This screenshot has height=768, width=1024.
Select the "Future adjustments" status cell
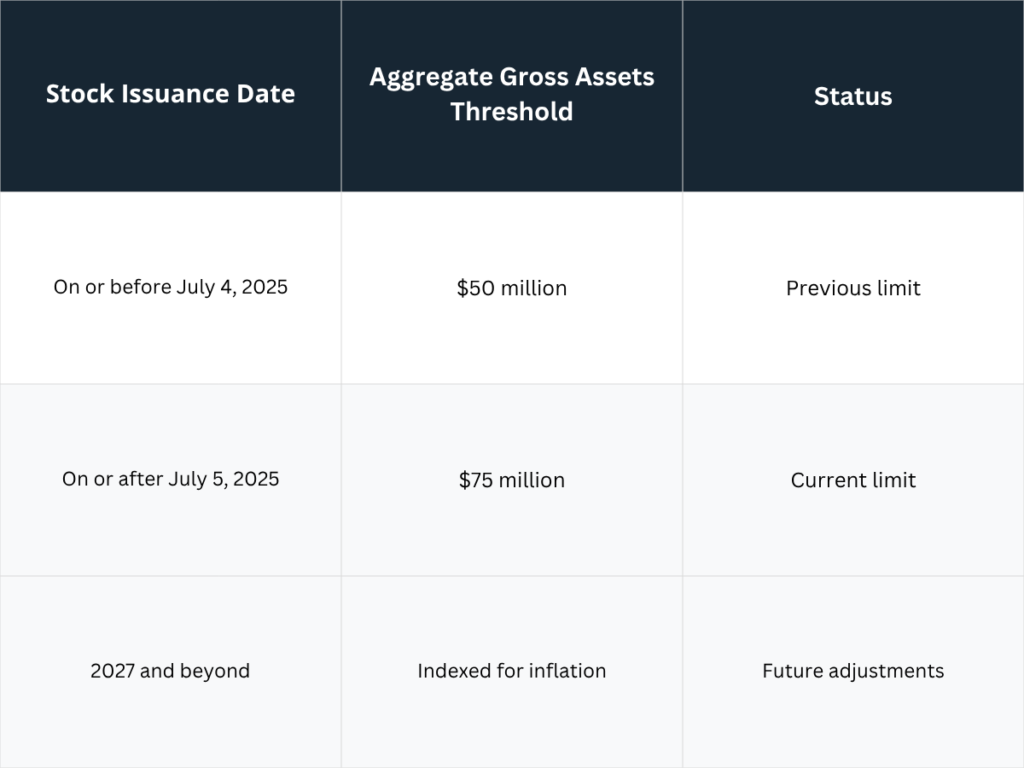[853, 671]
